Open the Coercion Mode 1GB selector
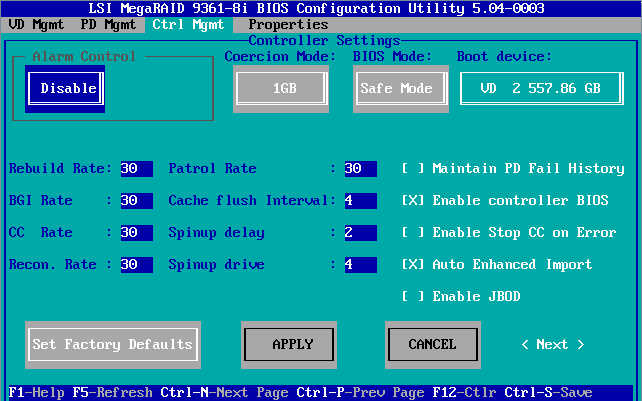 coord(281,88)
